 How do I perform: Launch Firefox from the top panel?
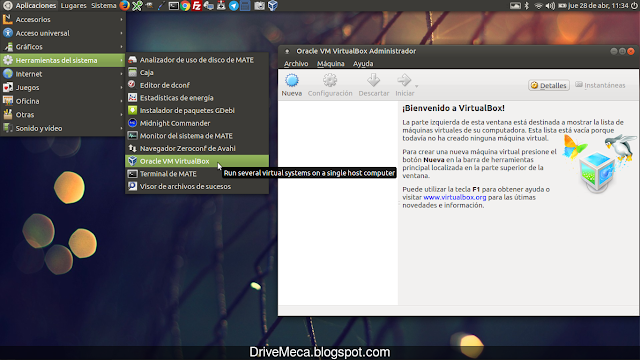tap(124, 5)
